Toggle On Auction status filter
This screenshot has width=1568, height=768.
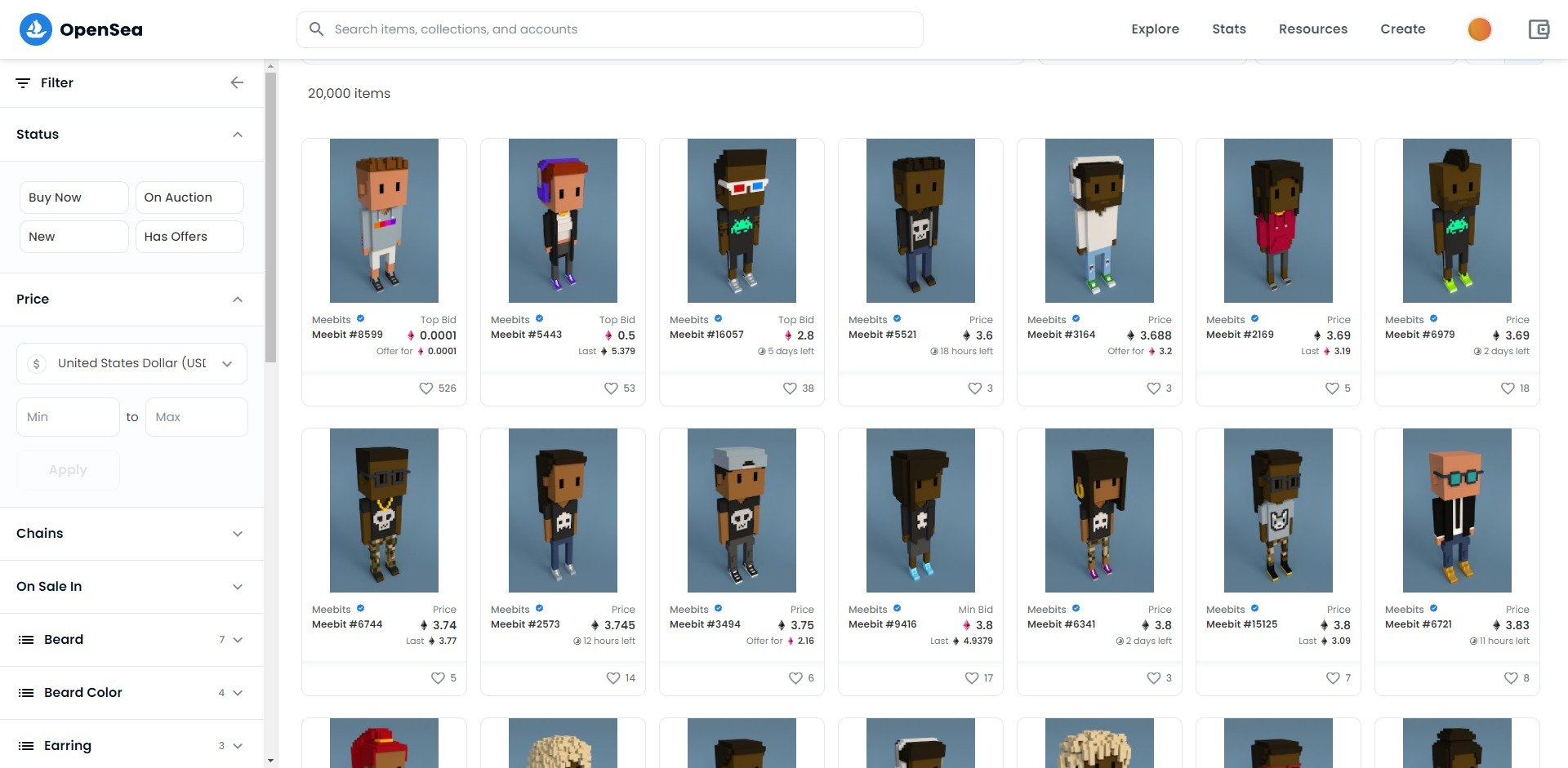coord(189,198)
